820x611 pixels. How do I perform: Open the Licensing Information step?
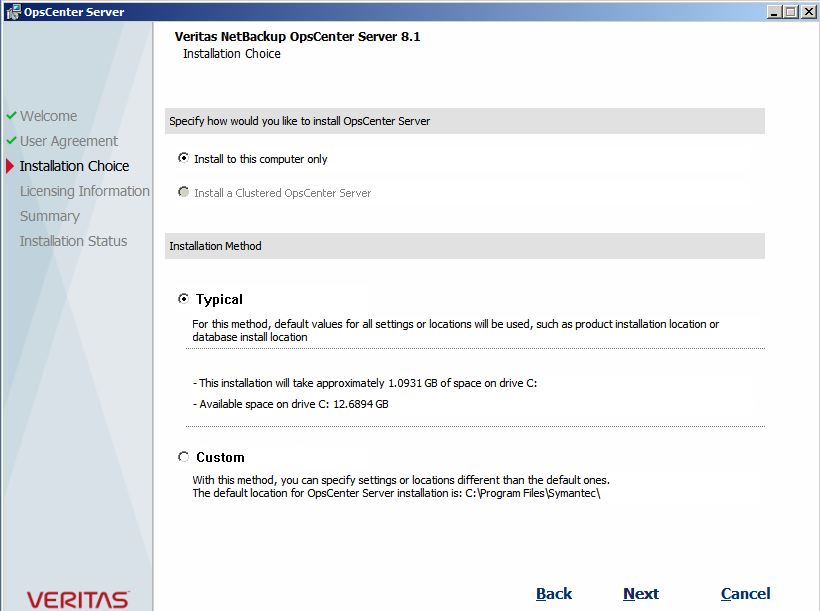(84, 191)
